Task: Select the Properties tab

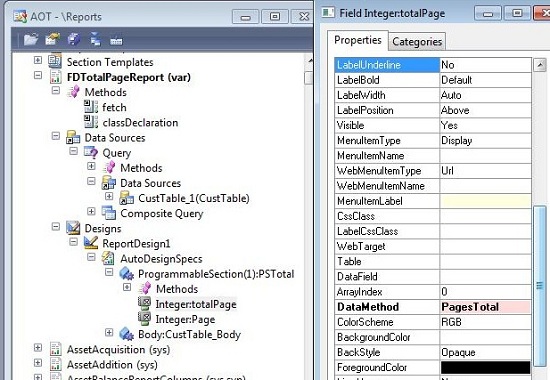Action: coord(358,40)
